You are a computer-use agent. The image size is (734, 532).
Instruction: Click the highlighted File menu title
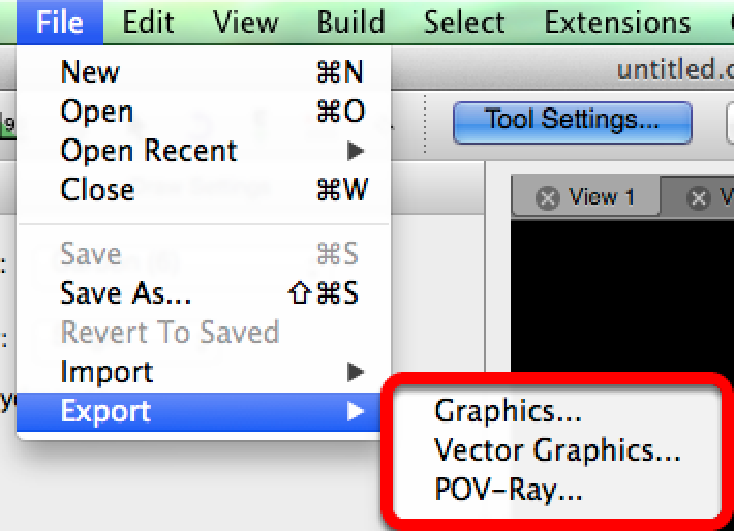[x=60, y=22]
